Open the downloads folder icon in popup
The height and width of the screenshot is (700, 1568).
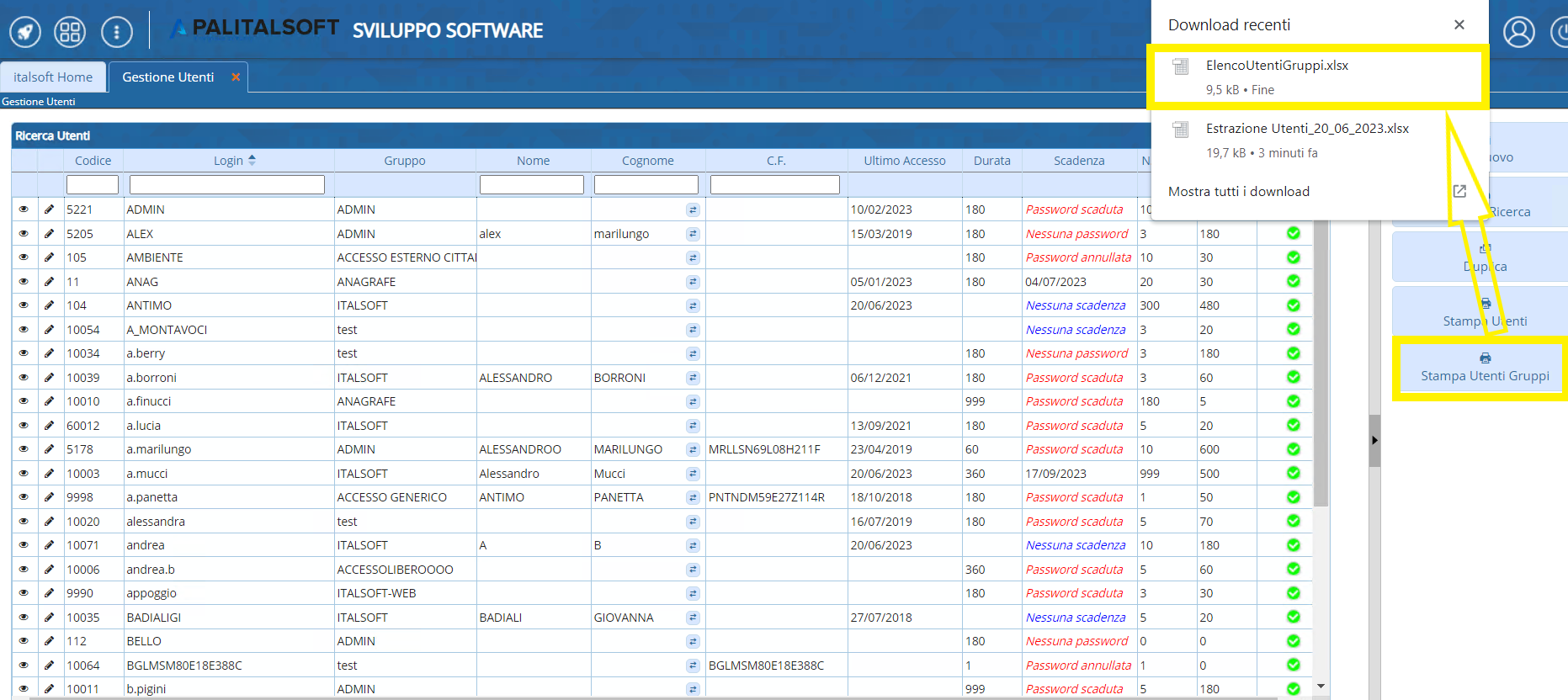pyautogui.click(x=1459, y=191)
